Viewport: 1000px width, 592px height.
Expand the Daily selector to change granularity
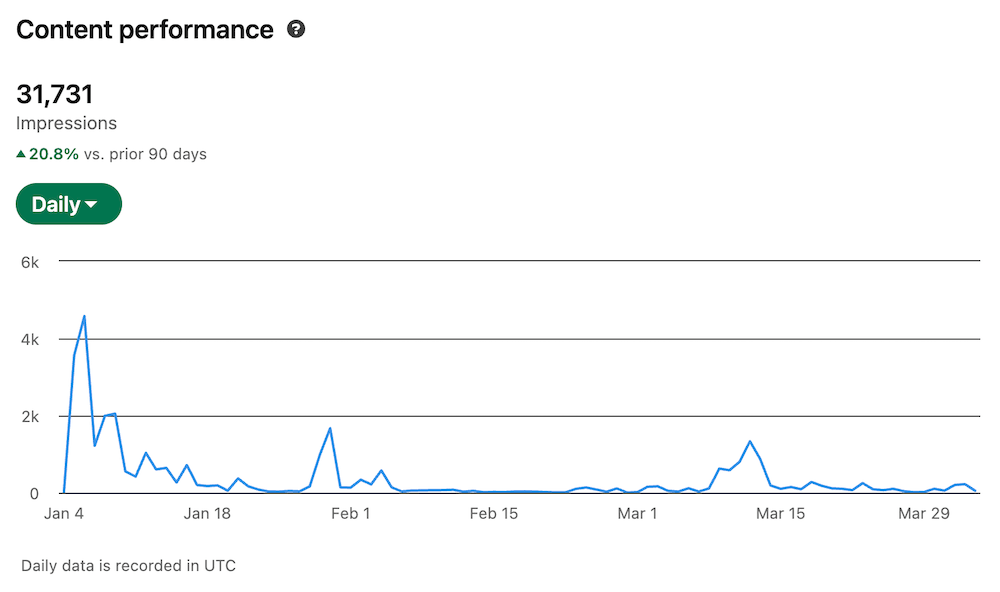(68, 204)
